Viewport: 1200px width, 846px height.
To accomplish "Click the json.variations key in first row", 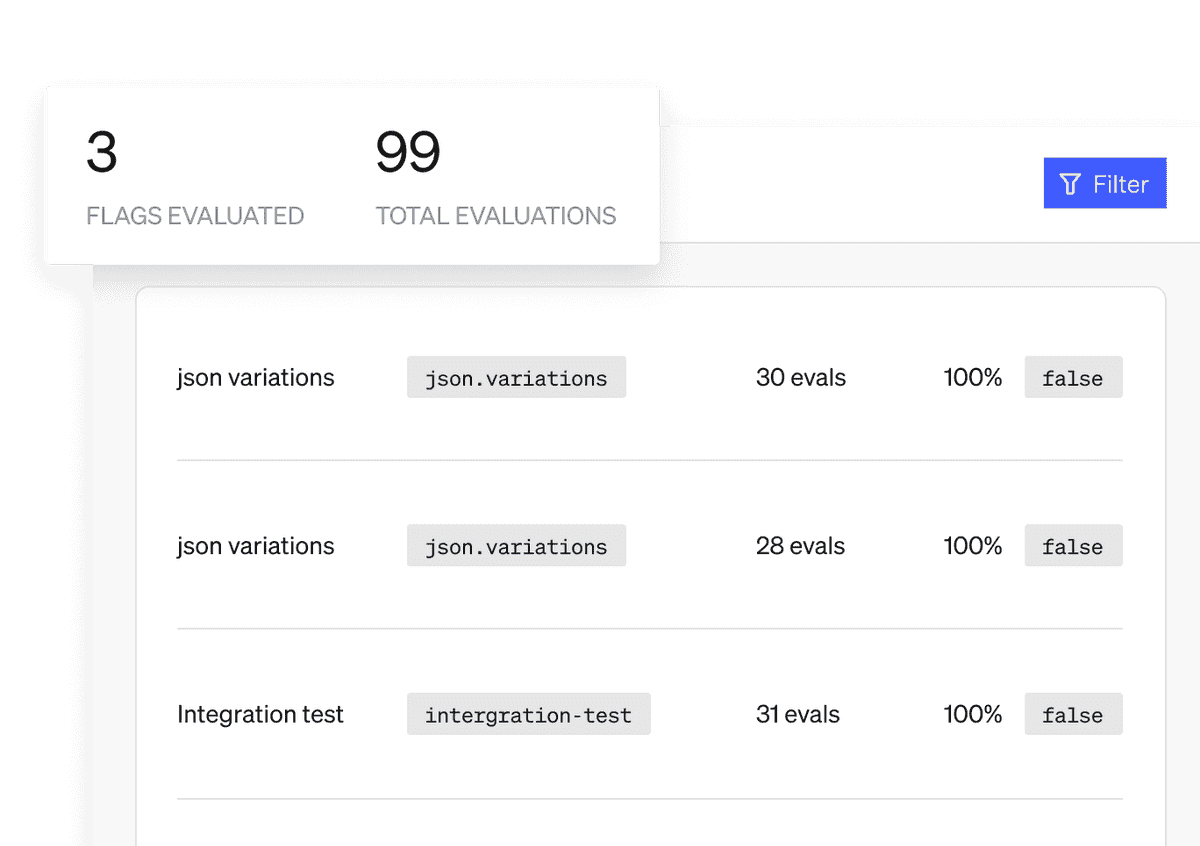I will 516,378.
